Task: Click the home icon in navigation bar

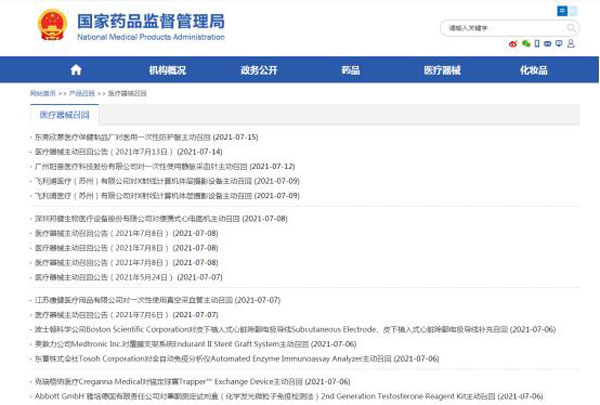Action: coord(75,70)
